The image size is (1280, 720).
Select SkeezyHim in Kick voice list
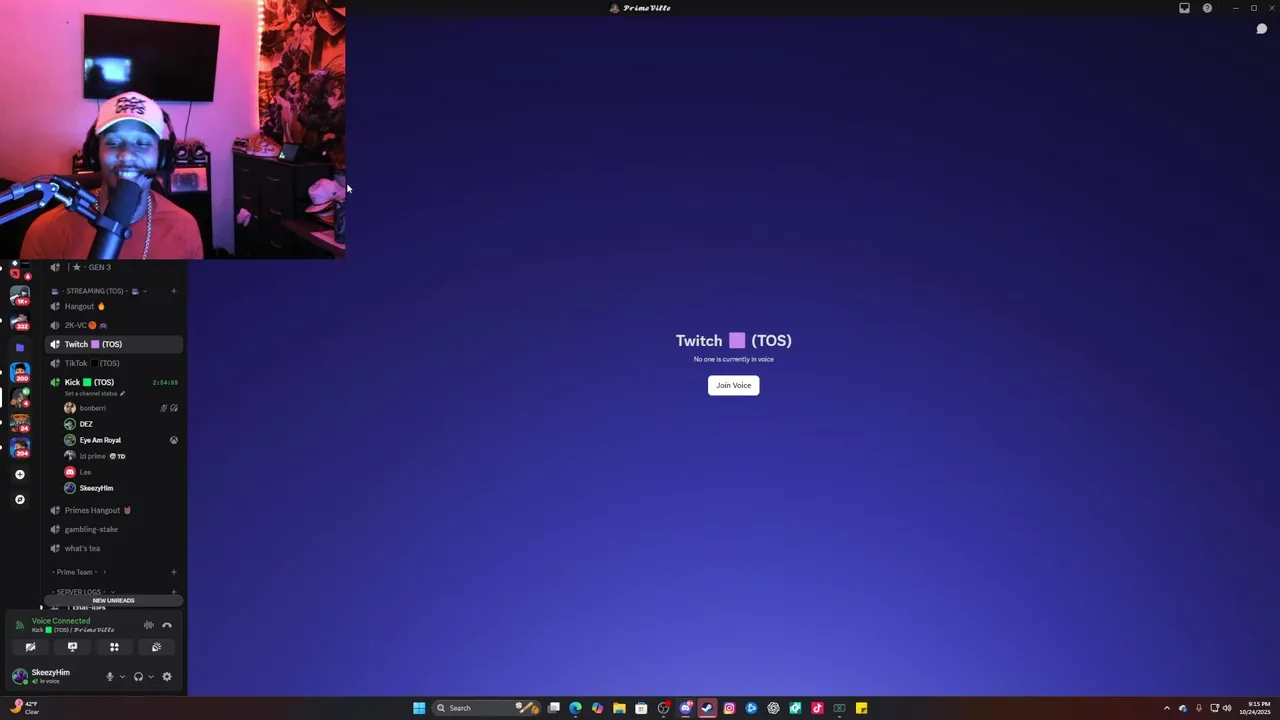coord(120,488)
